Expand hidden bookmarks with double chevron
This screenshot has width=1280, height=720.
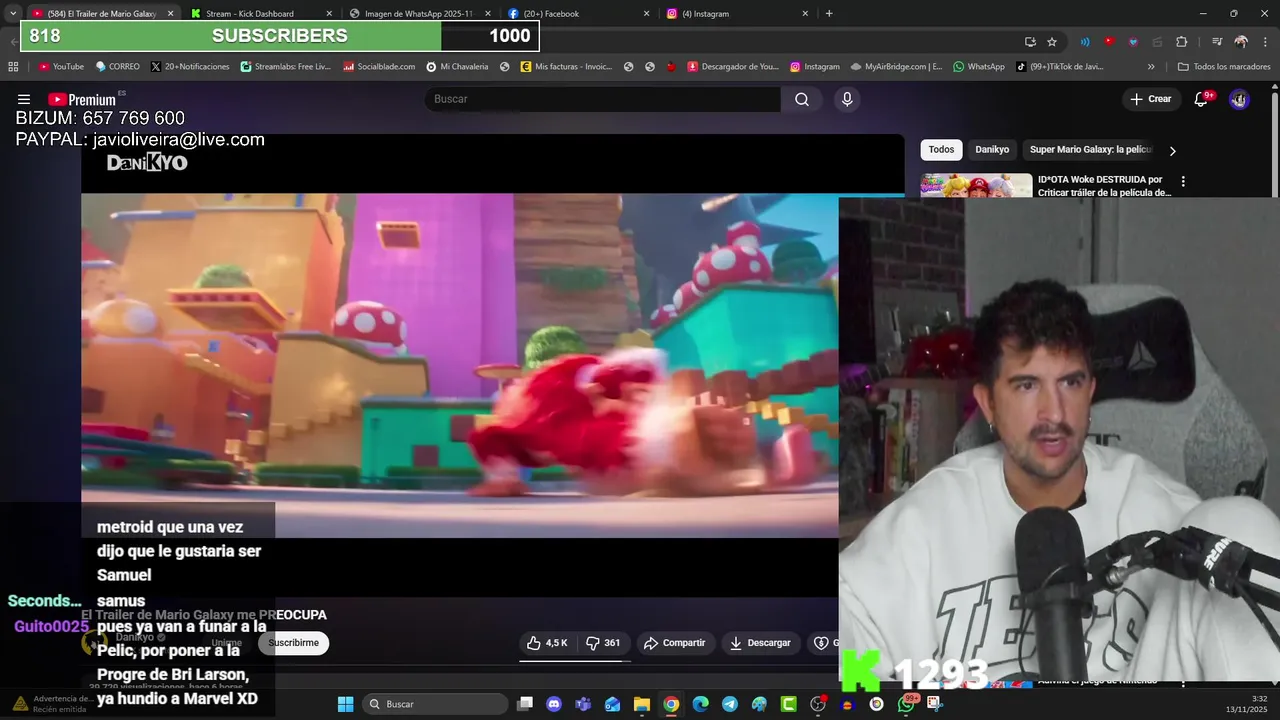point(1151,67)
